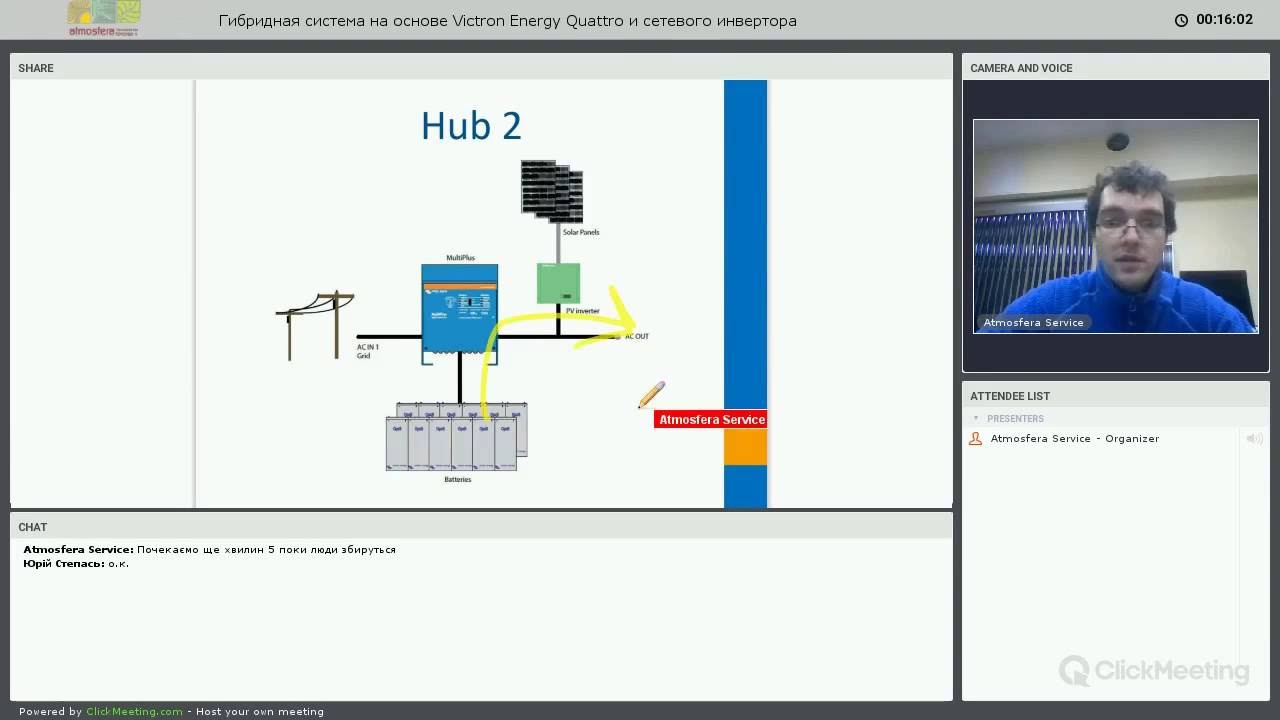Screen dimensions: 1280x720
Task: Click the battery bank picture on the slide
Action: click(457, 436)
